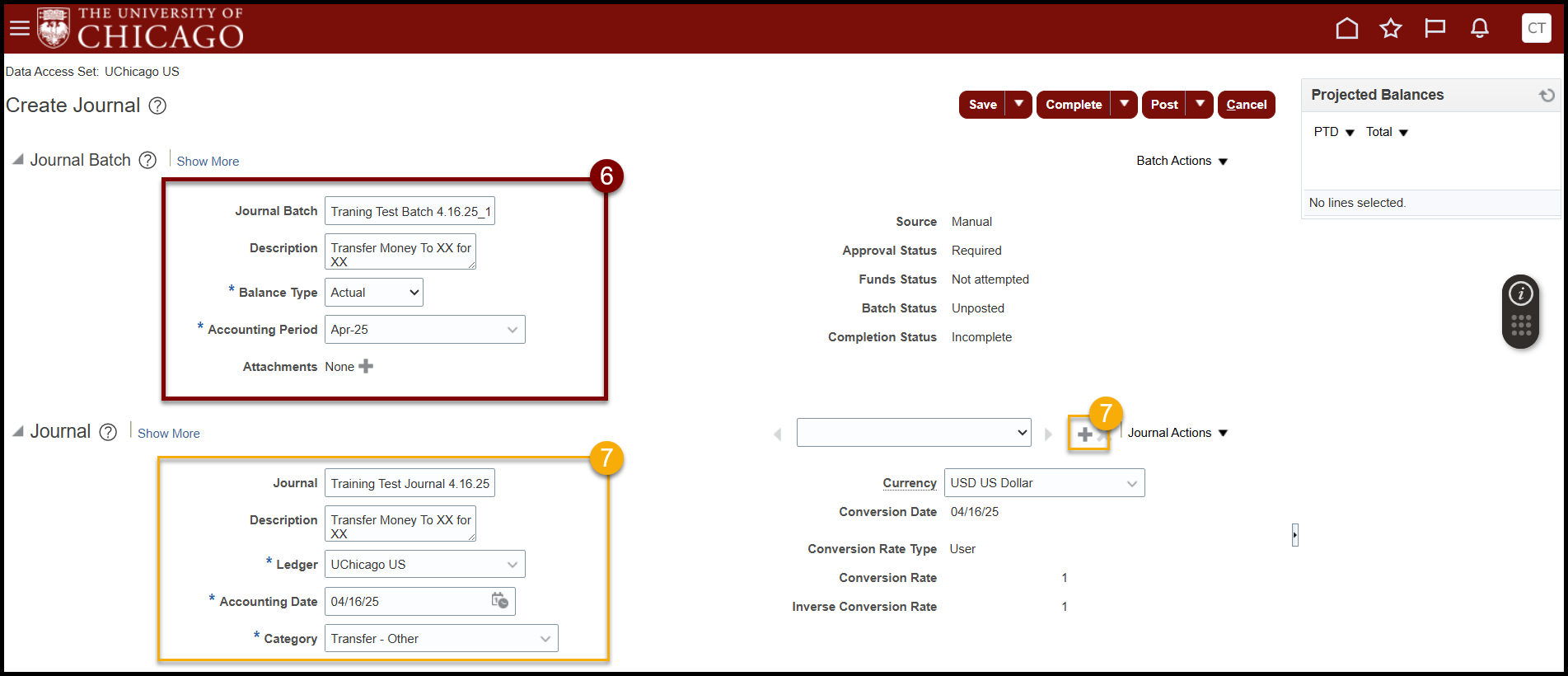This screenshot has width=1568, height=676.
Task: Click the Journal Batch name field
Action: pos(410,212)
